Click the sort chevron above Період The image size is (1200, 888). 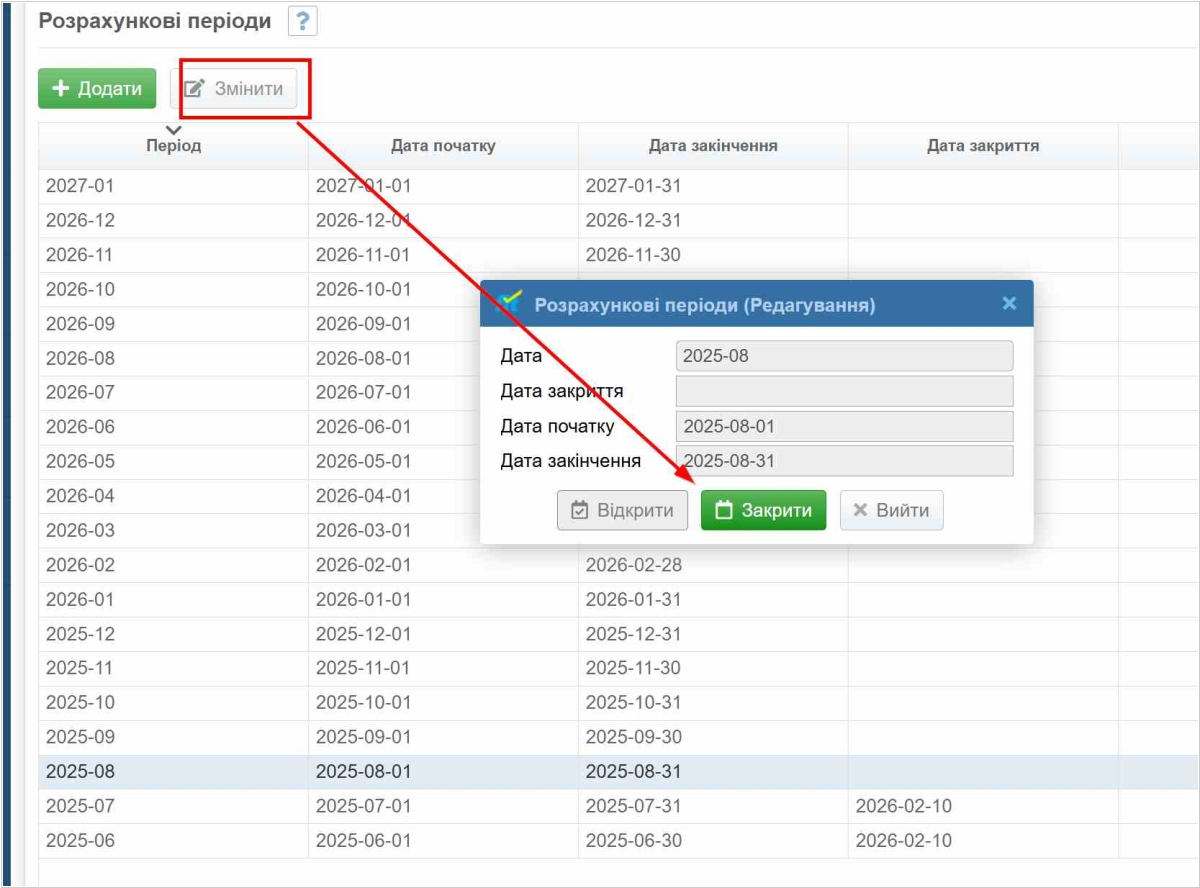[174, 130]
